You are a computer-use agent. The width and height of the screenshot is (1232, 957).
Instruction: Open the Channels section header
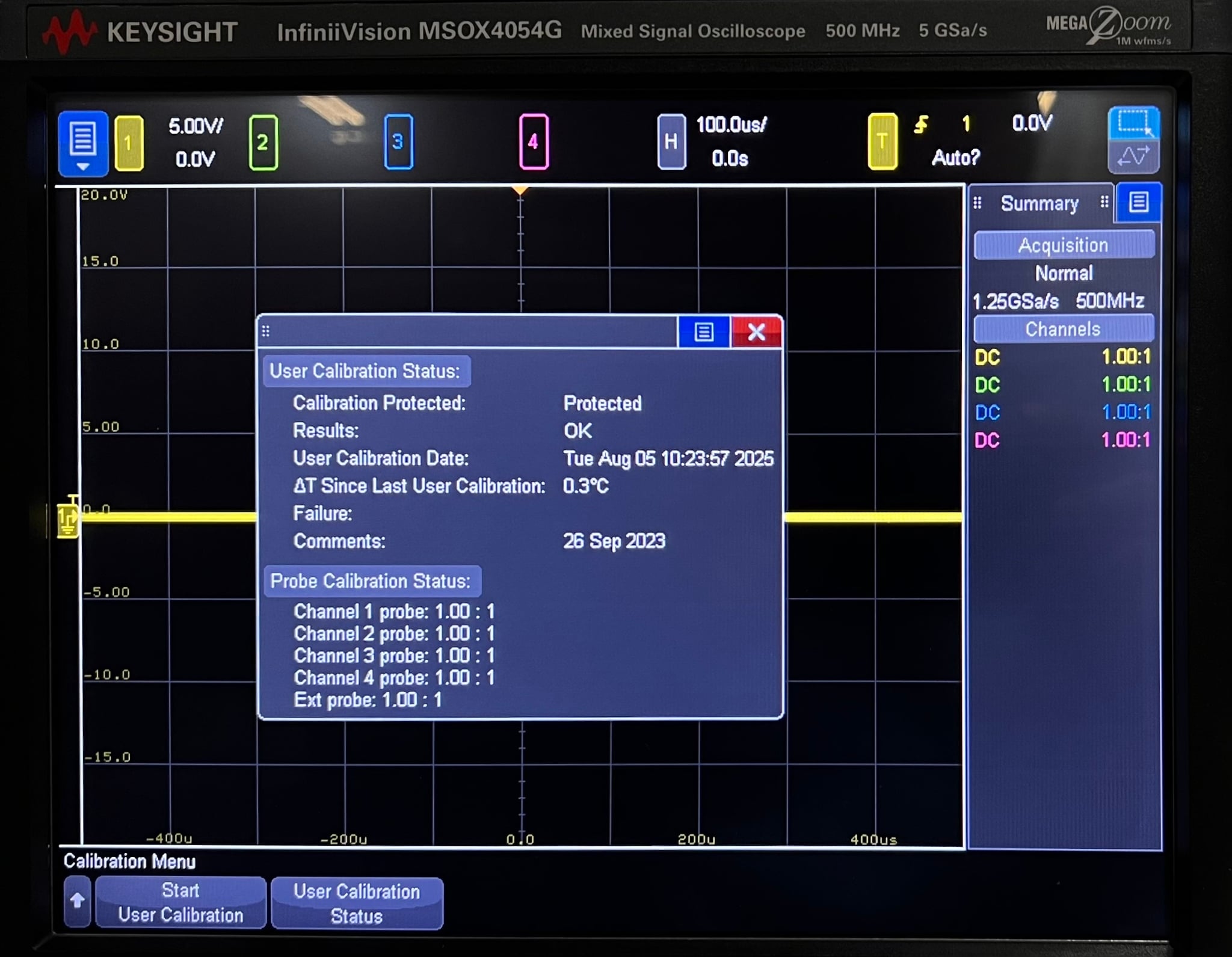click(1064, 329)
